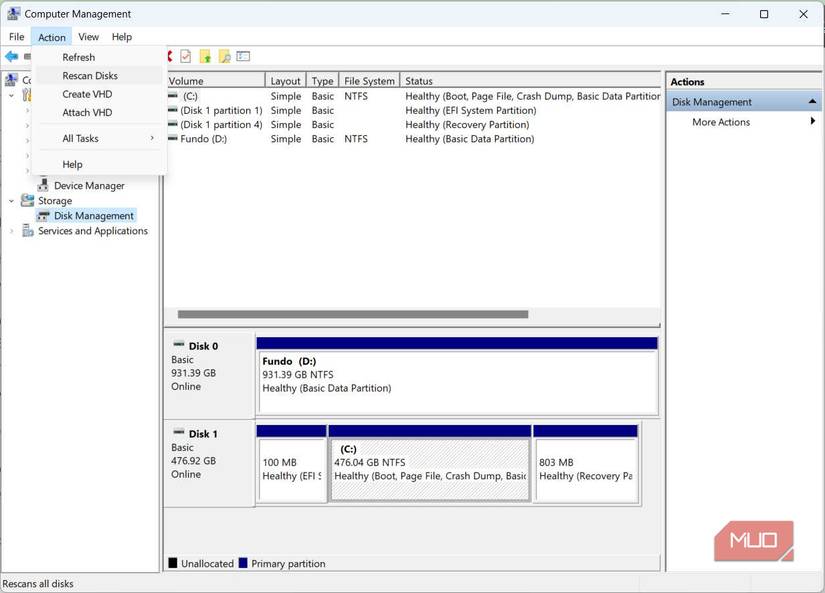825x593 pixels.
Task: Sort by the Type column header
Action: coord(322,81)
